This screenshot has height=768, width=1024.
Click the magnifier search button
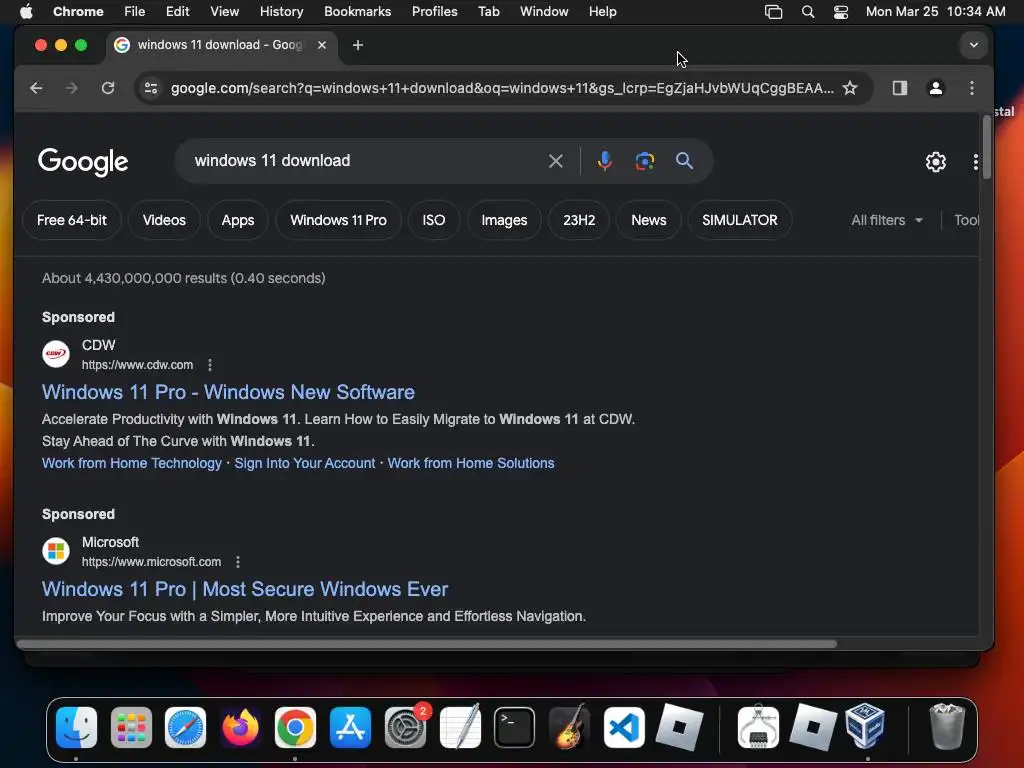coord(684,161)
